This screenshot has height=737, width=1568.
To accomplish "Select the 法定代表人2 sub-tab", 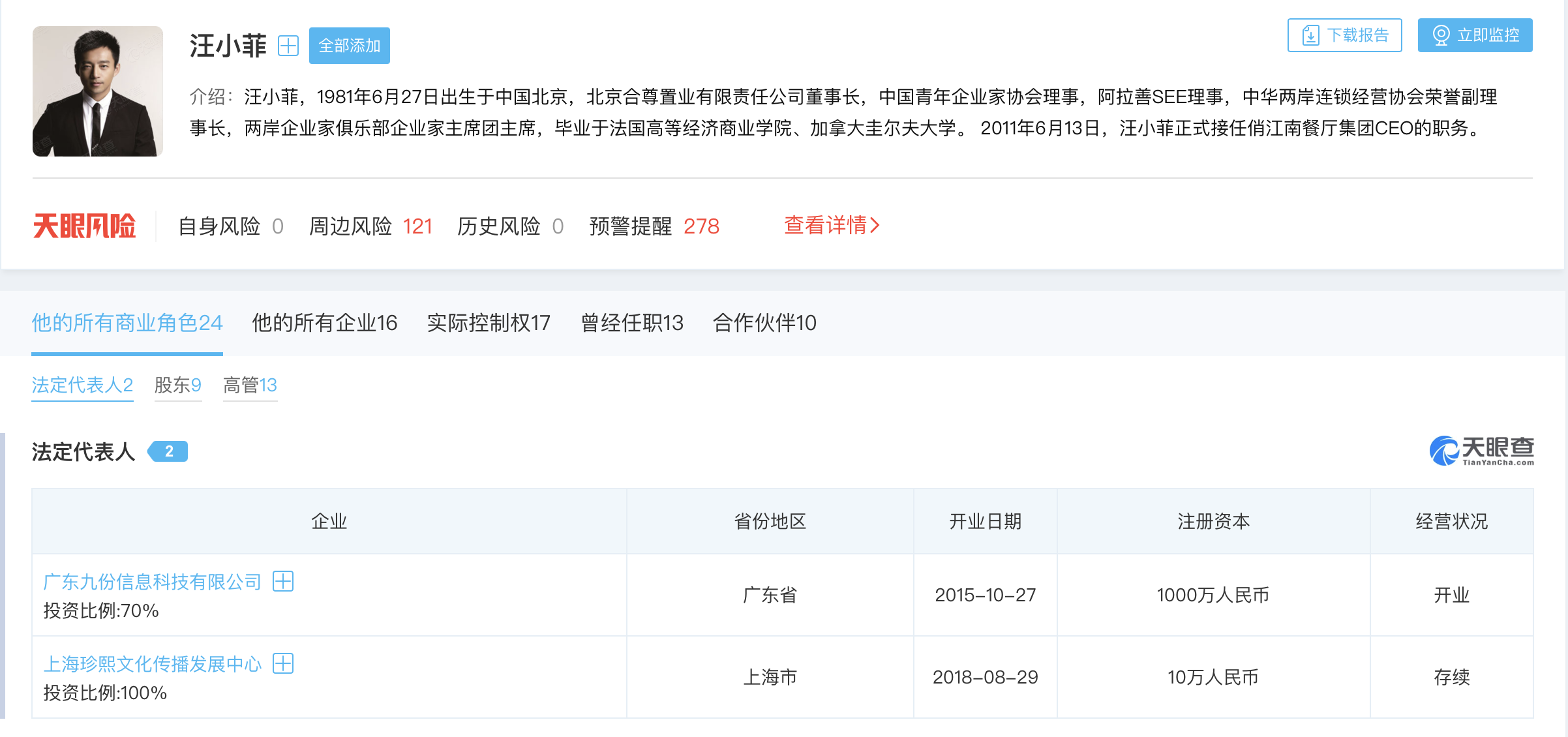I will [x=82, y=385].
